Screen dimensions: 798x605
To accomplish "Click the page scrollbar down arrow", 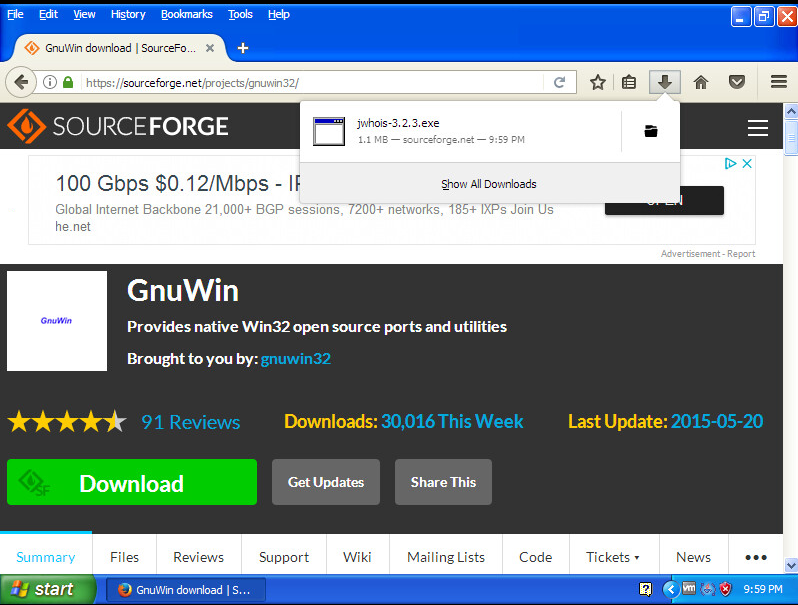I will [791, 565].
